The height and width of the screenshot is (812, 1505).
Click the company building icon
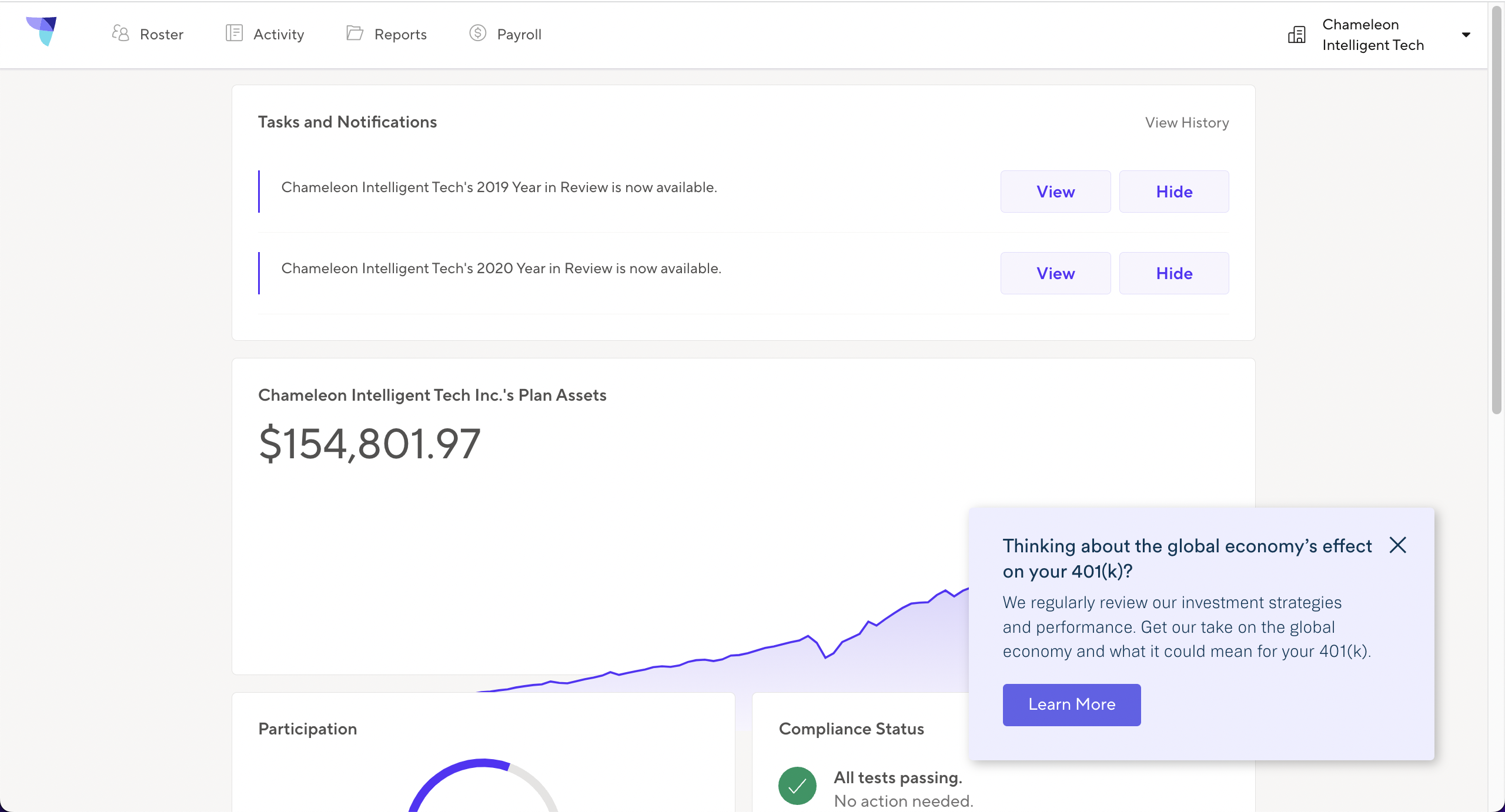(x=1297, y=35)
